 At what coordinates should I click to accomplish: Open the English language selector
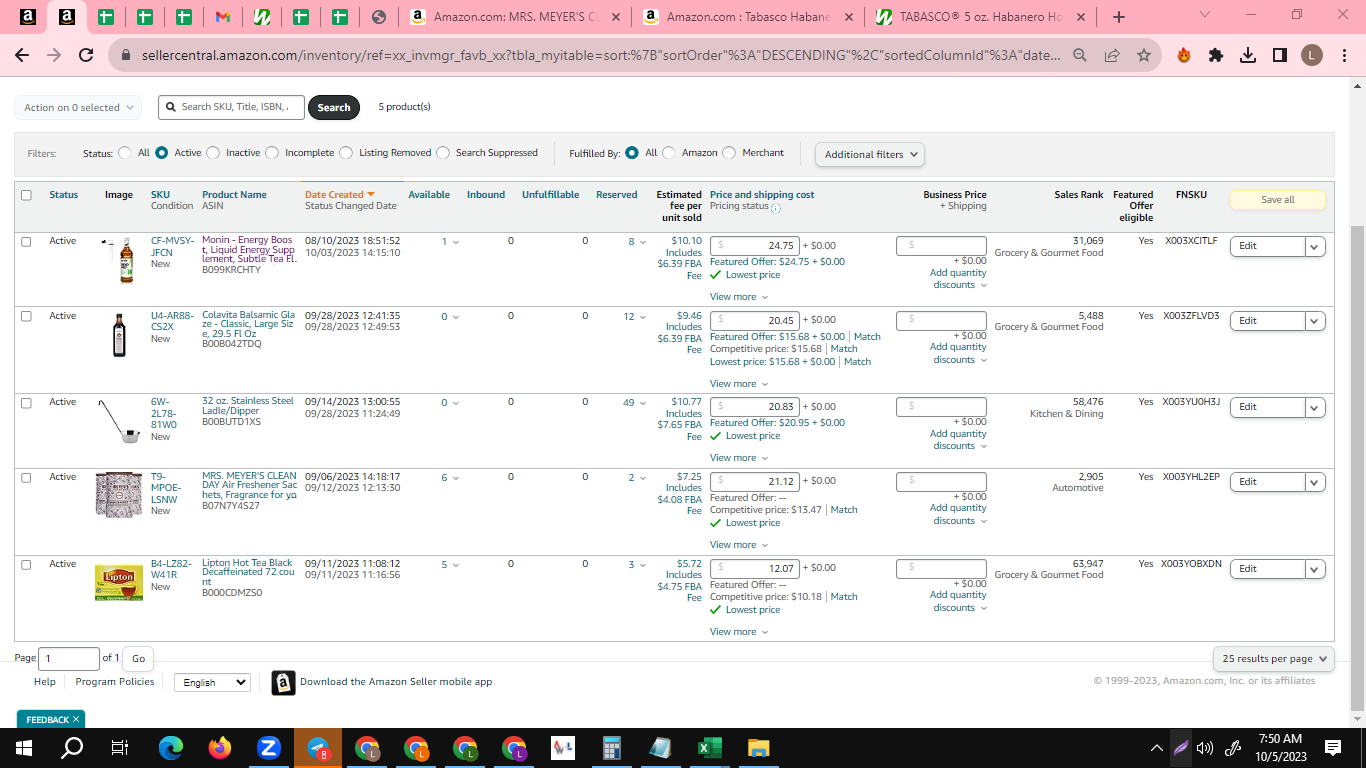tap(212, 682)
